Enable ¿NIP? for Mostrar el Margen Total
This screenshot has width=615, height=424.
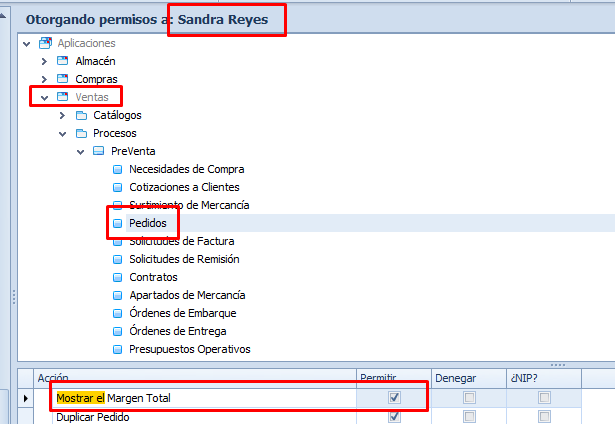coord(544,398)
